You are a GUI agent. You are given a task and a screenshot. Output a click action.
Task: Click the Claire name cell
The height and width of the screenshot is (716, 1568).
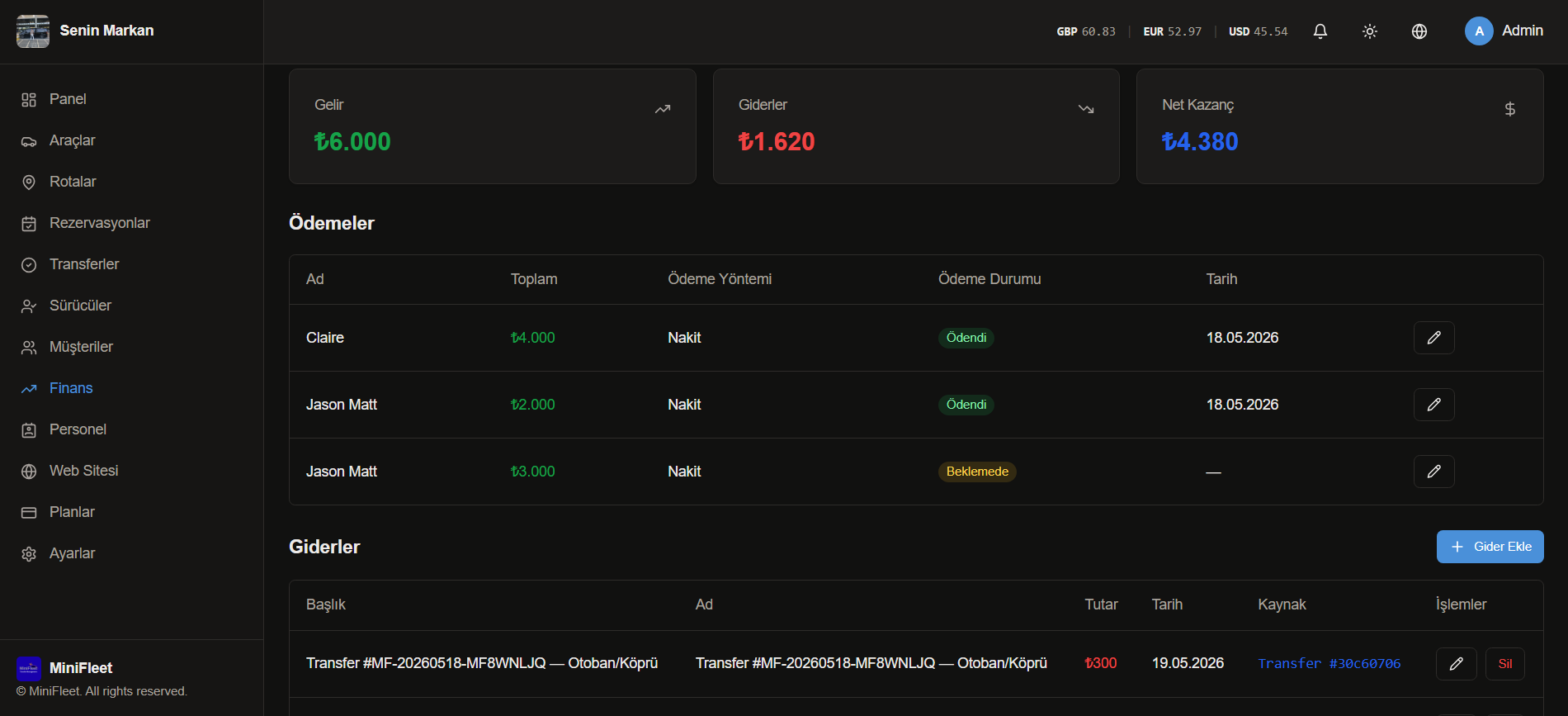point(325,338)
